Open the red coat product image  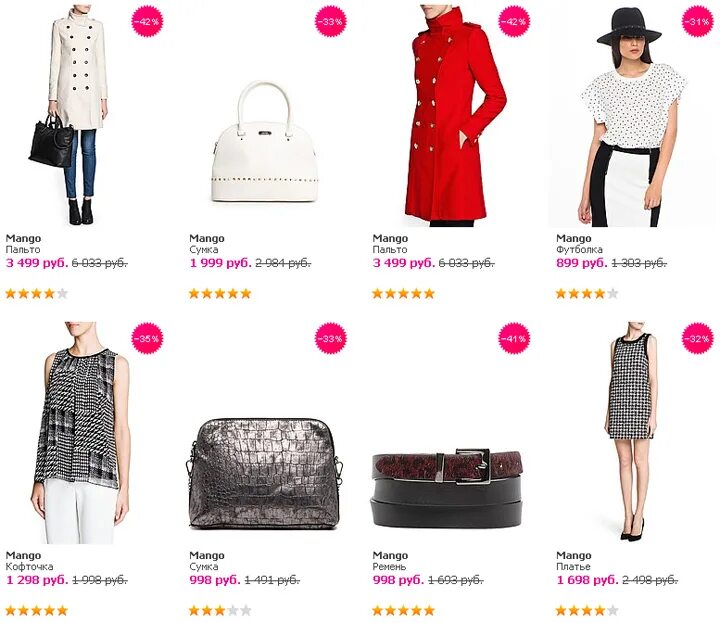(456, 116)
